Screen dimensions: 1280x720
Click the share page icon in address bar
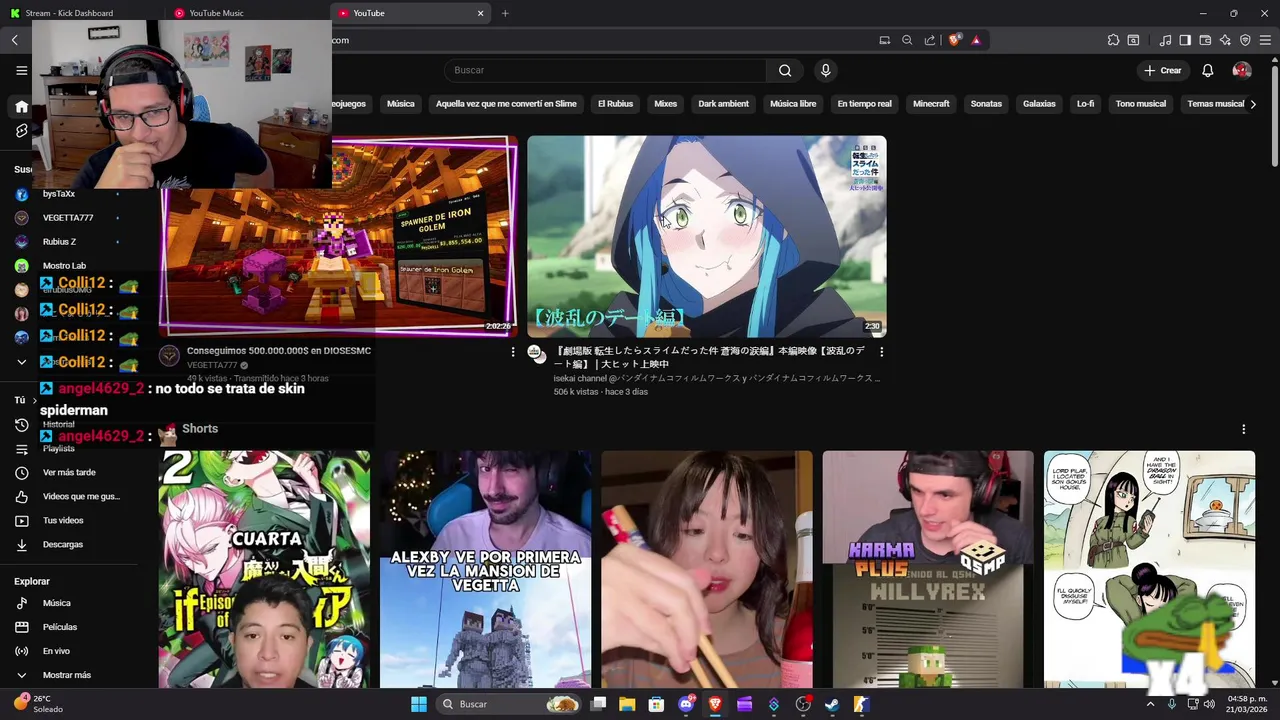tap(929, 40)
